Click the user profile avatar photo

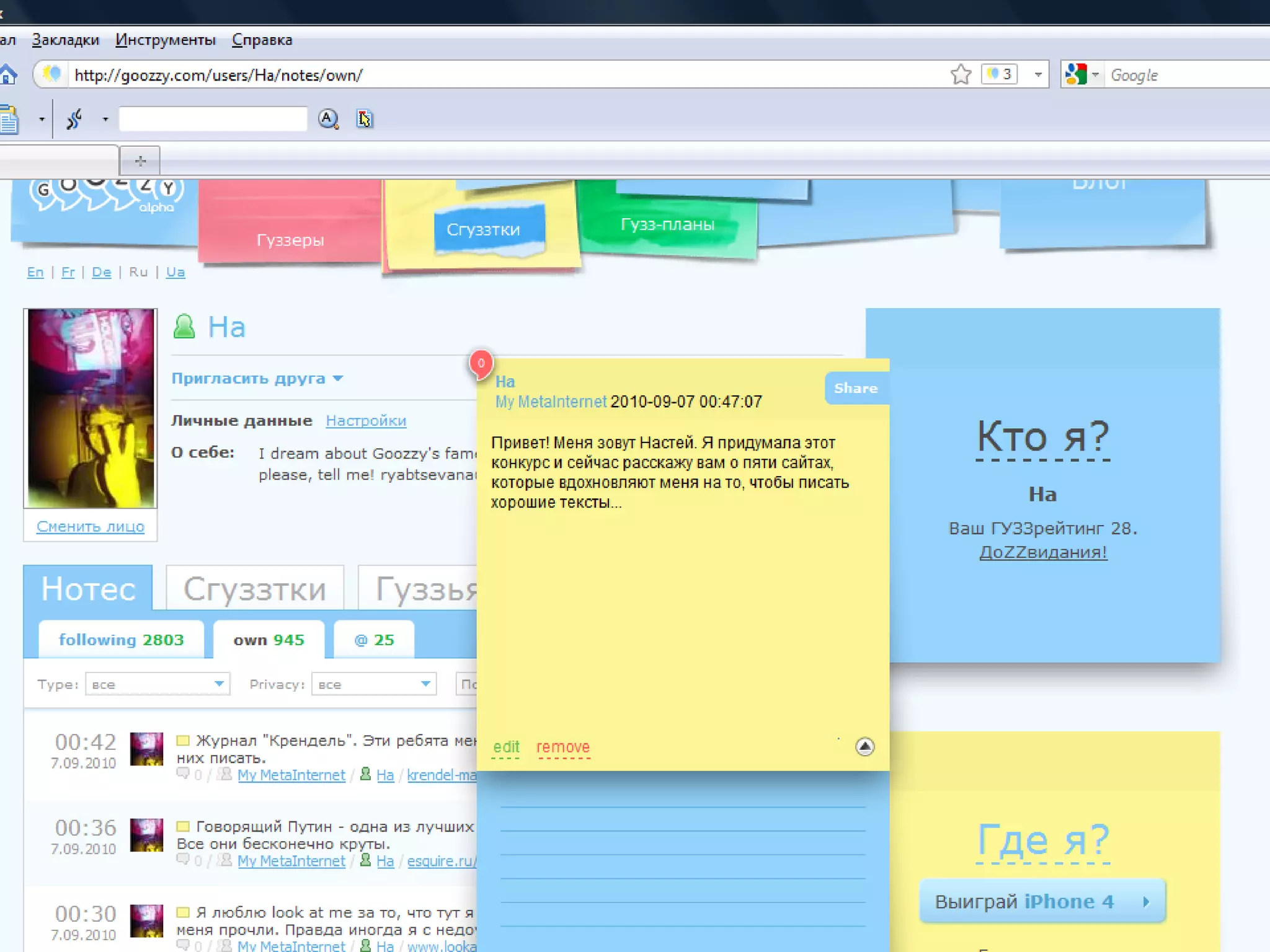91,408
